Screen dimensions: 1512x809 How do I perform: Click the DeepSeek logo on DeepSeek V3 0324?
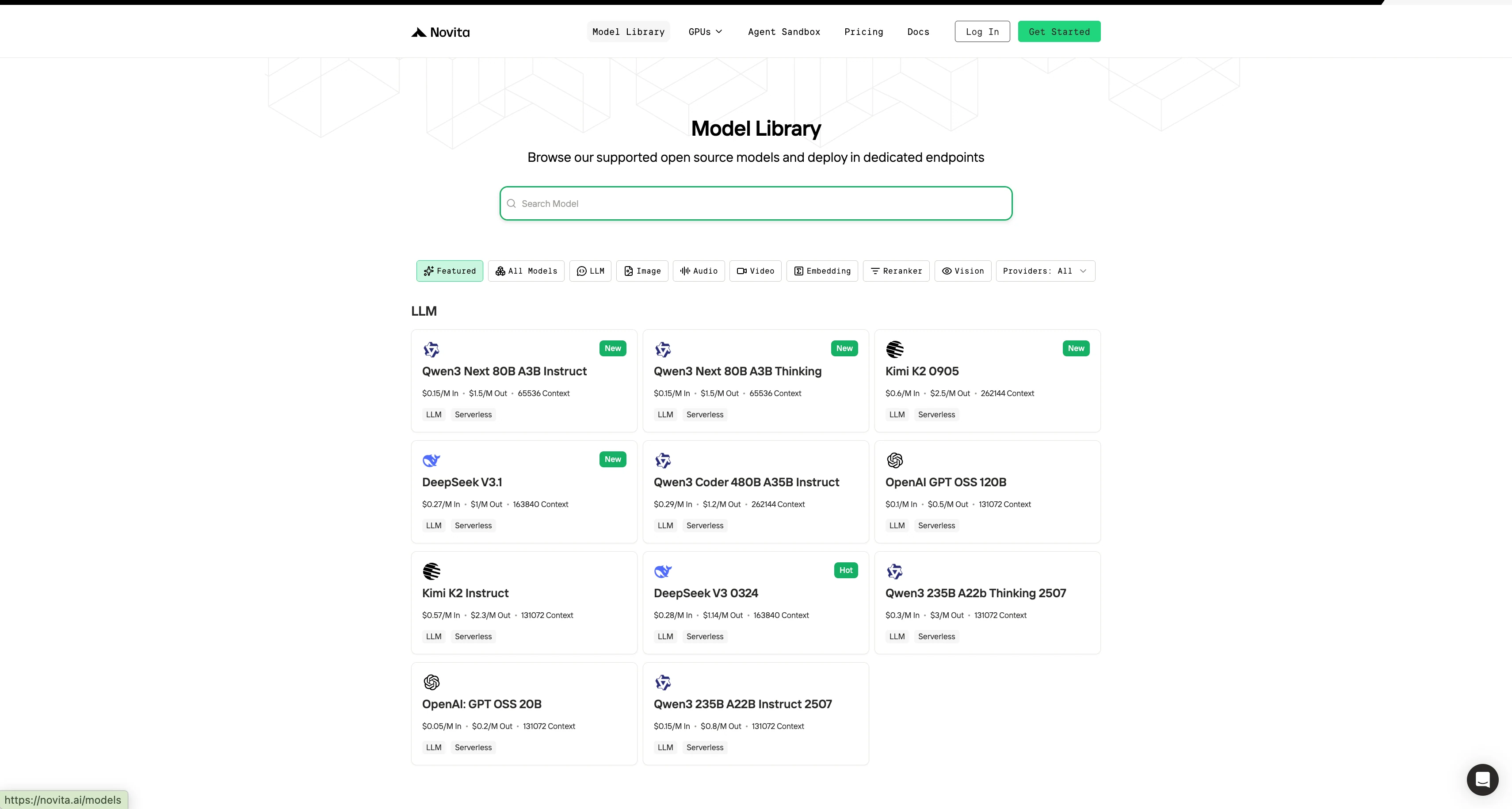pos(663,571)
